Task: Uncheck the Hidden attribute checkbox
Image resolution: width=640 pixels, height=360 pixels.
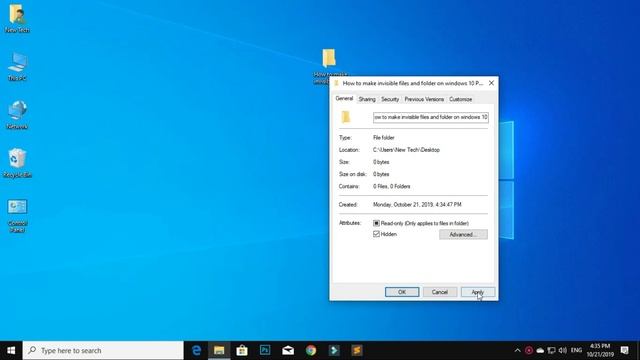Action: [376, 234]
